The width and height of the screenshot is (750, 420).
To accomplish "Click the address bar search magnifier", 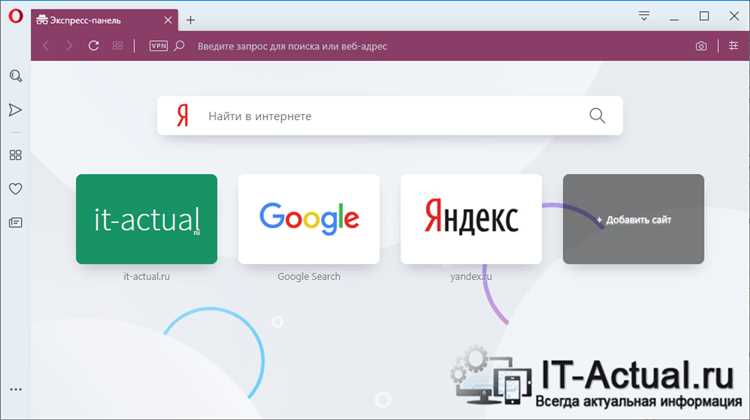I will [179, 46].
